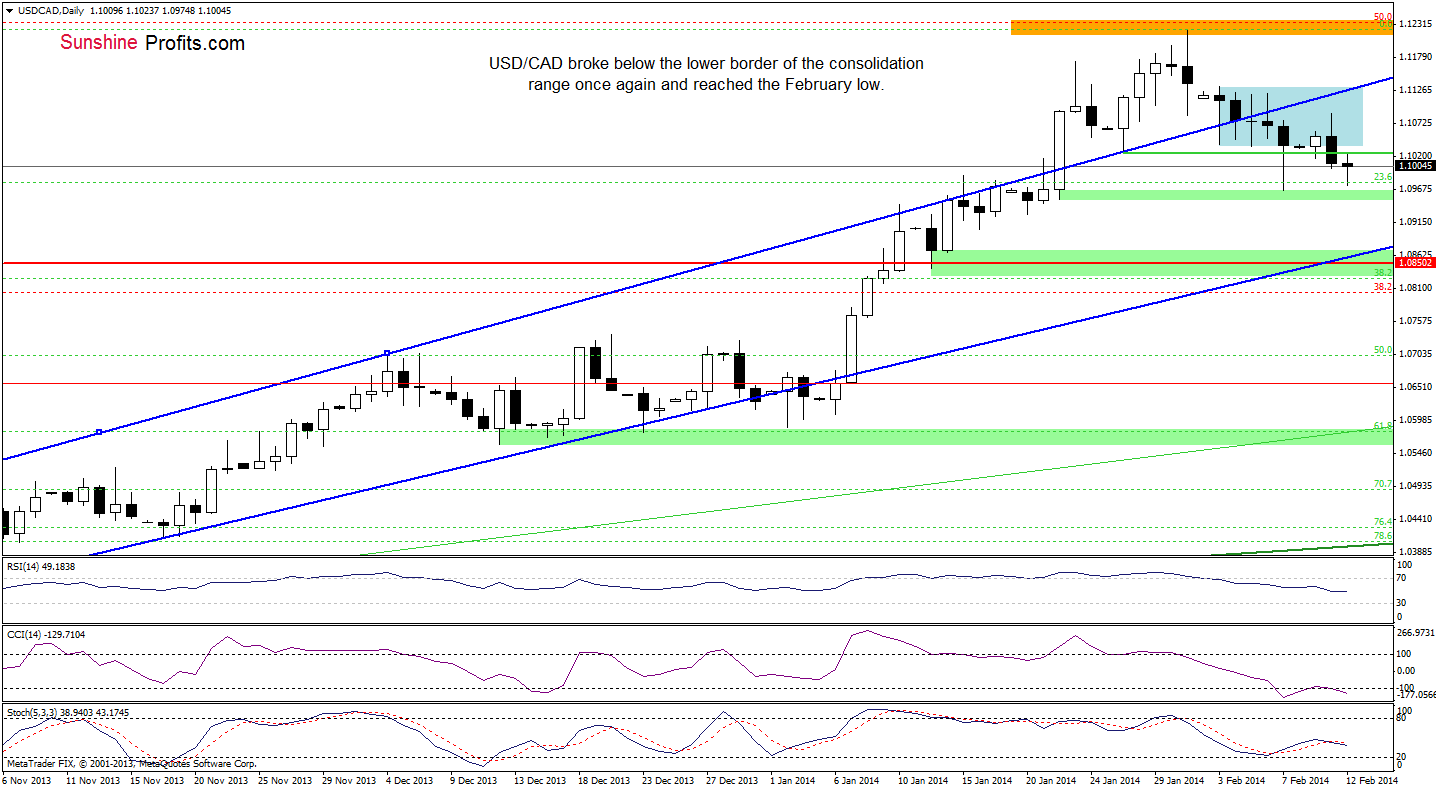Click the 1.09675 price axis value

point(1415,189)
